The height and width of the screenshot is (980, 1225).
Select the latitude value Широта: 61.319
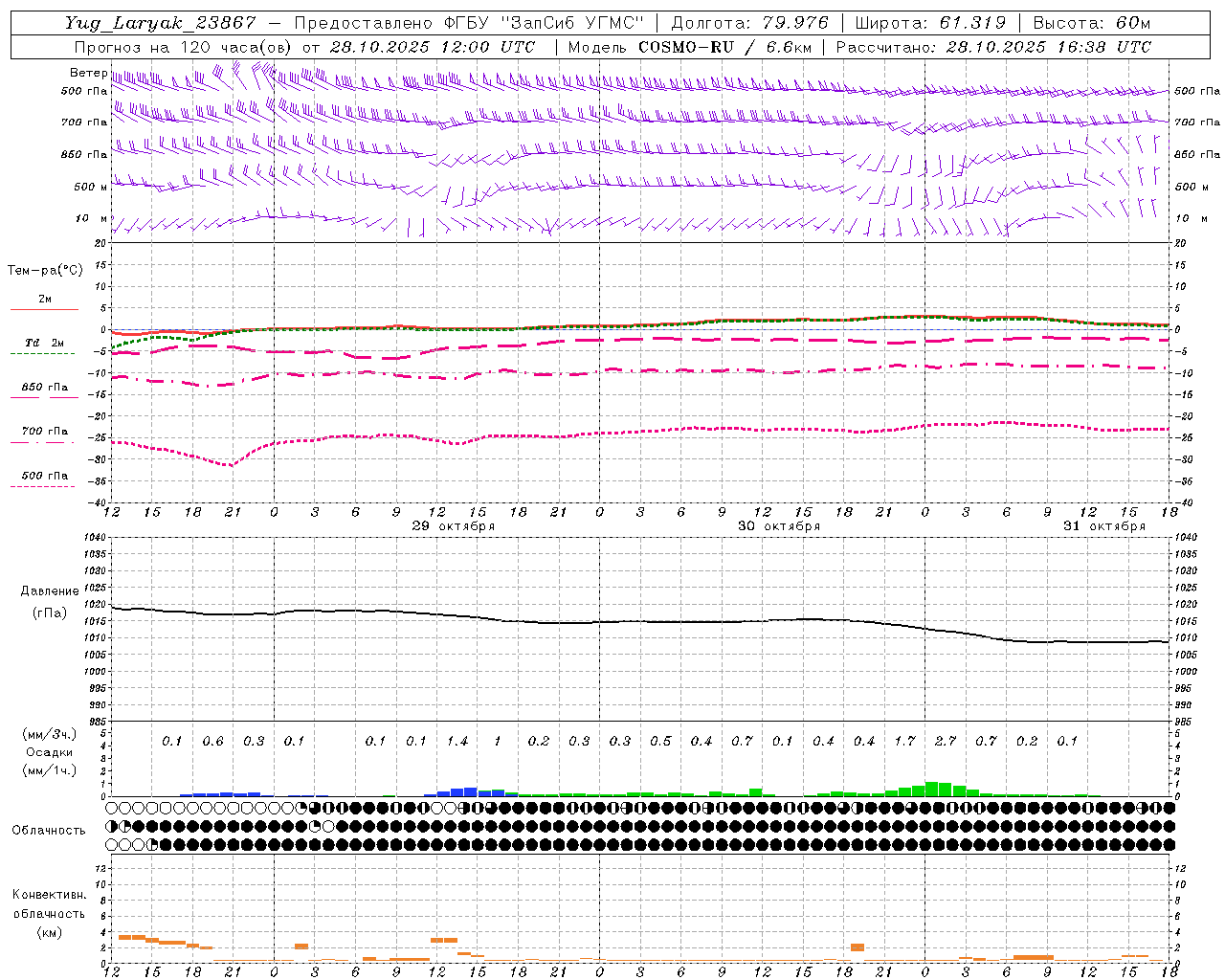[x=929, y=23]
